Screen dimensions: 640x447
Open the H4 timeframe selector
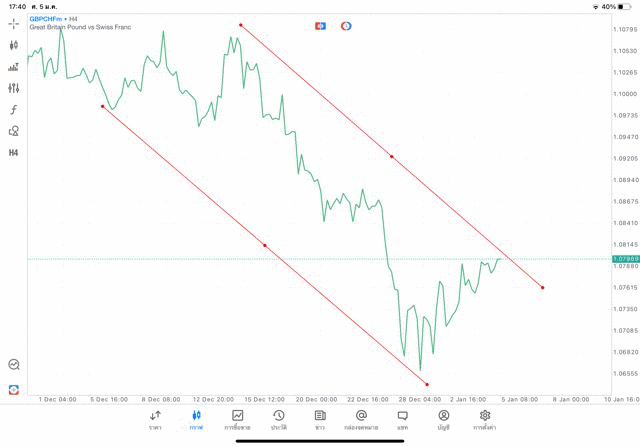(x=14, y=153)
